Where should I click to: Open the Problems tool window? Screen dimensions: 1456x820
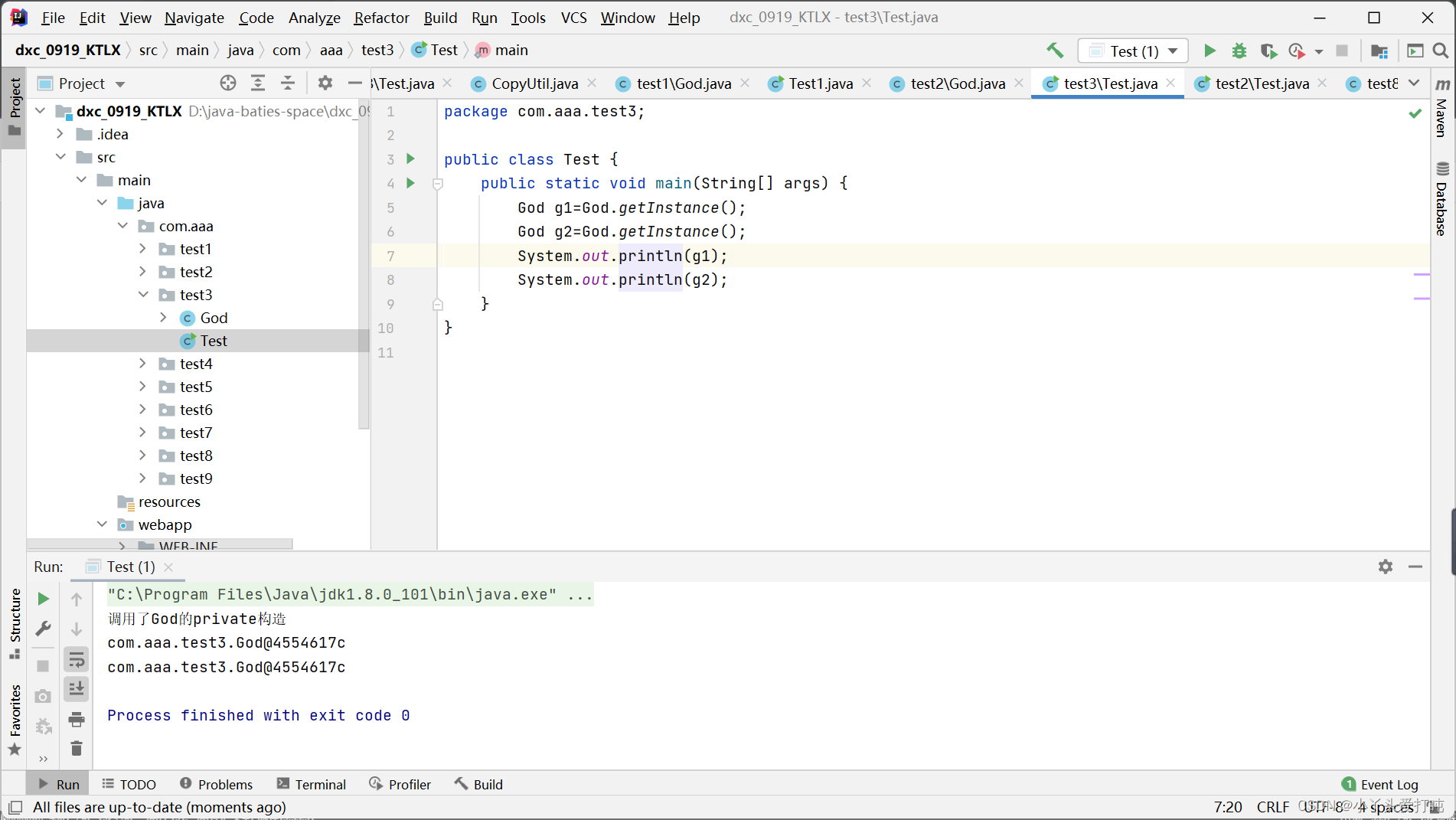click(216, 784)
